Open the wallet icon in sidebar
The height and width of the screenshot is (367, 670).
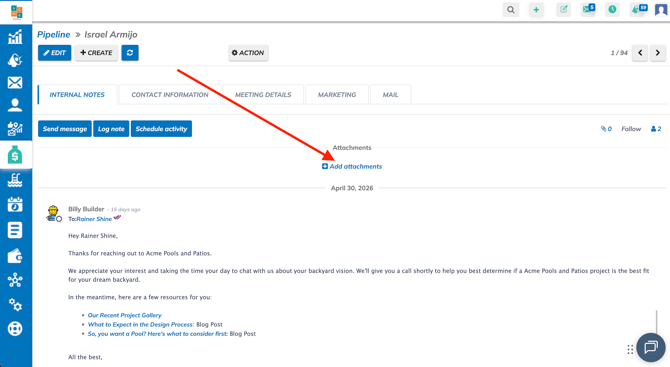15,256
